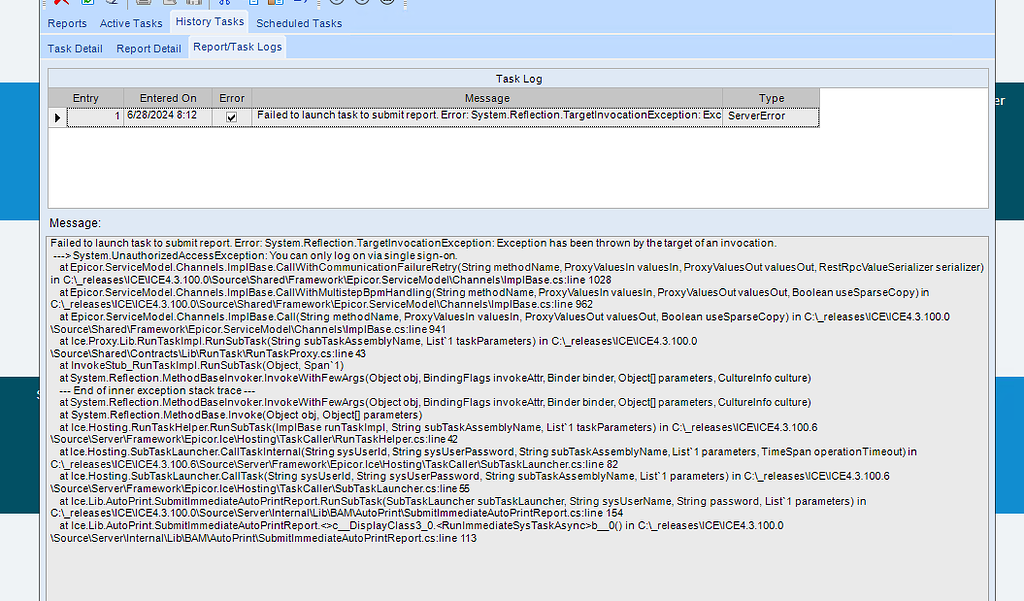Sort by the Type column header
The width and height of the screenshot is (1024, 601).
771,98
